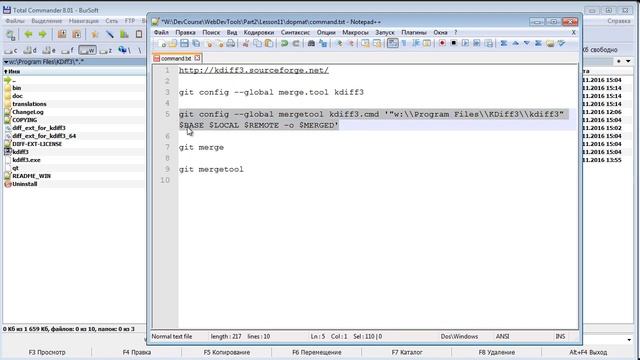Image resolution: width=640 pixels, height=360 pixels.
Task: Click the F8 Удаление button
Action: pyautogui.click(x=497, y=352)
